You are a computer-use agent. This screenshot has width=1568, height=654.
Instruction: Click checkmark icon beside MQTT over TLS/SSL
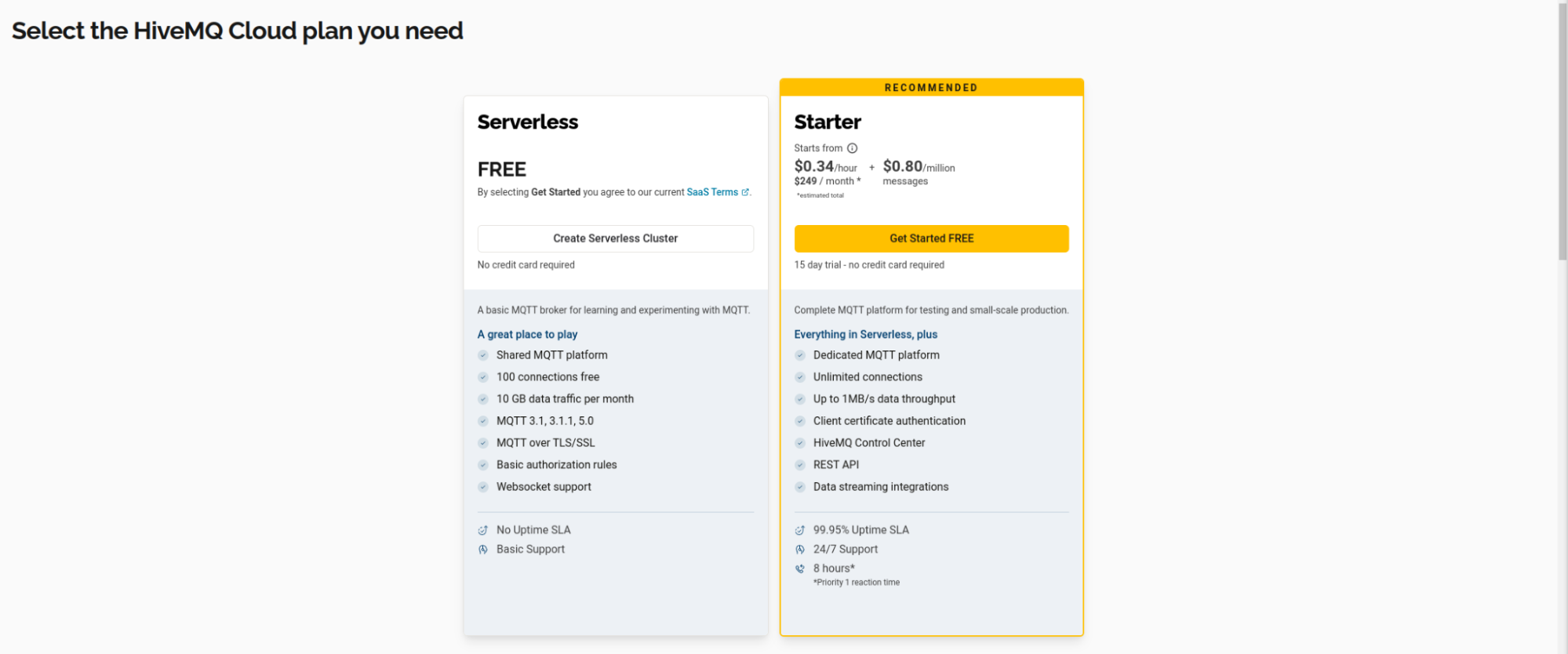coord(483,443)
